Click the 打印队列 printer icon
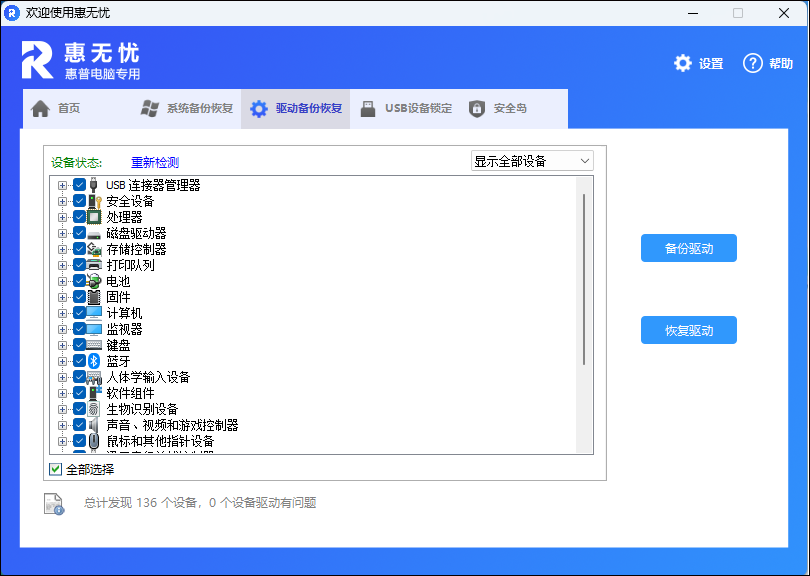Image resolution: width=810 pixels, height=576 pixels. [x=93, y=264]
